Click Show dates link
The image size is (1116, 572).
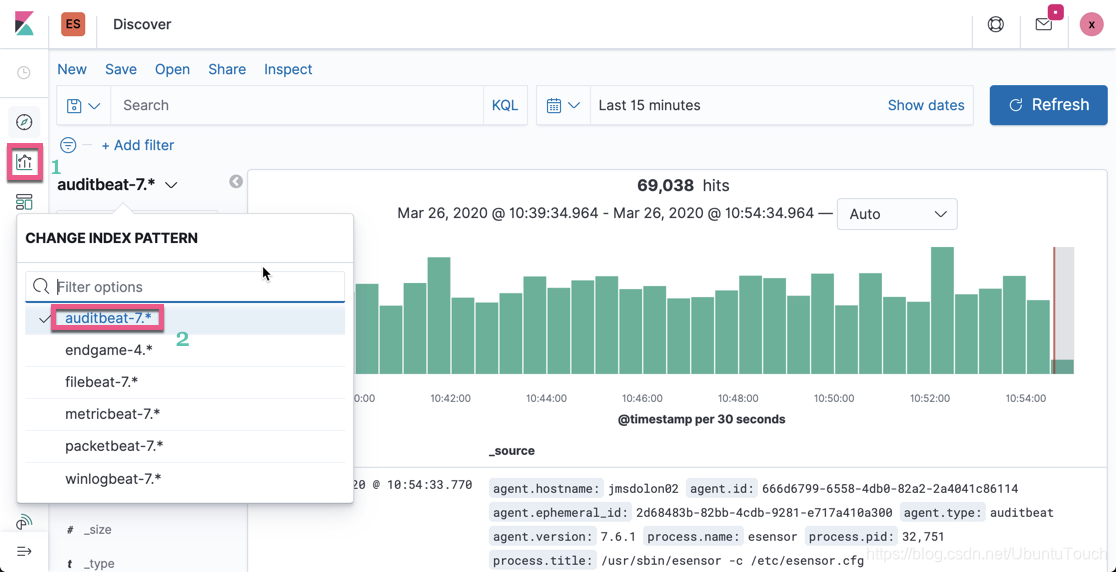pos(926,105)
